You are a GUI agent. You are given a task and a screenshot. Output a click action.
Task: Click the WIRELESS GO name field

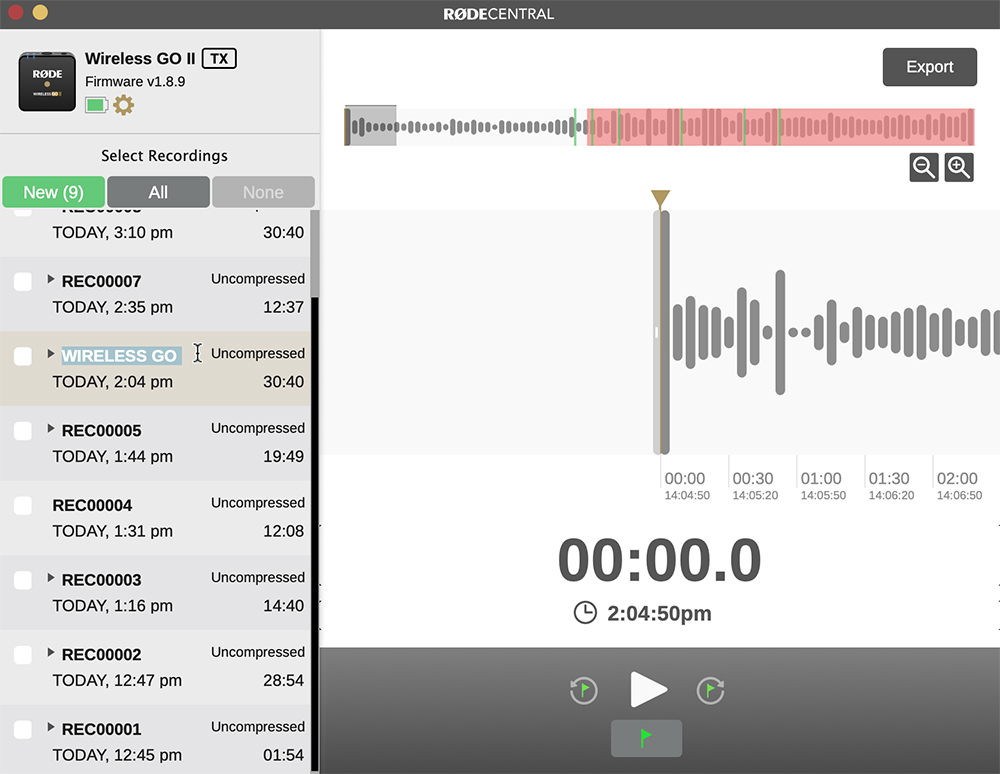[121, 356]
